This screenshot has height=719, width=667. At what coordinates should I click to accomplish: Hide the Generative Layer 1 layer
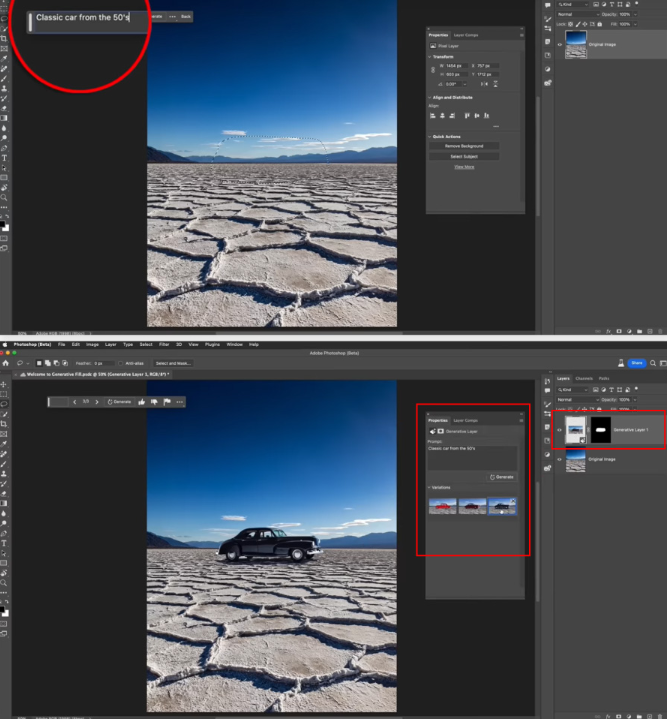point(559,430)
